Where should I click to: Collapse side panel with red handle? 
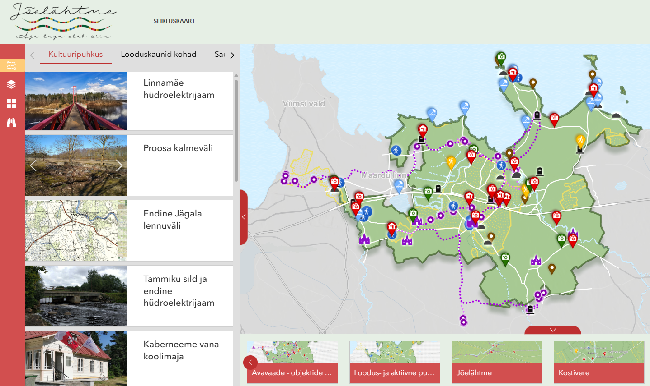pos(244,217)
